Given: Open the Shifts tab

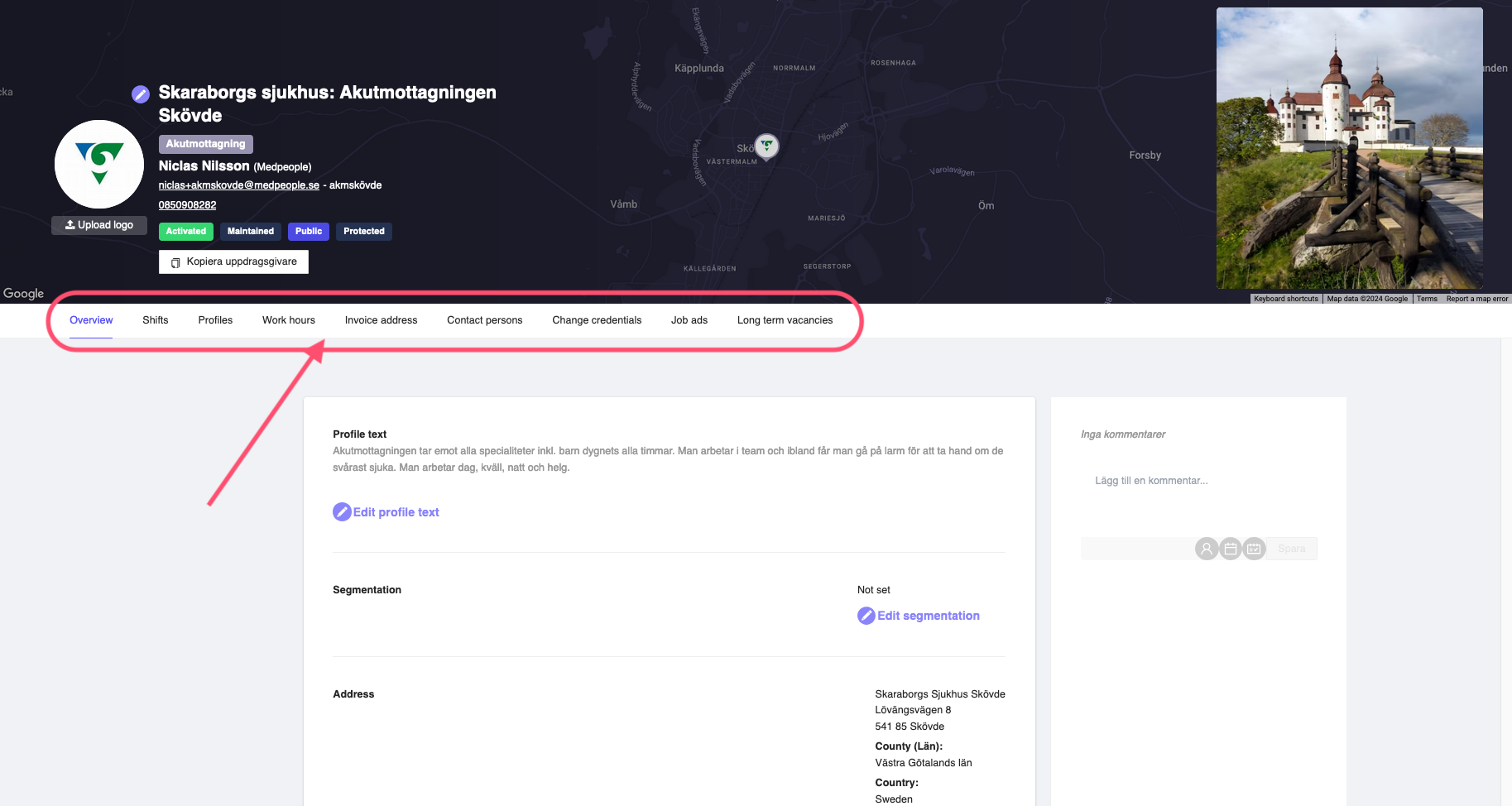Looking at the screenshot, I should (155, 320).
